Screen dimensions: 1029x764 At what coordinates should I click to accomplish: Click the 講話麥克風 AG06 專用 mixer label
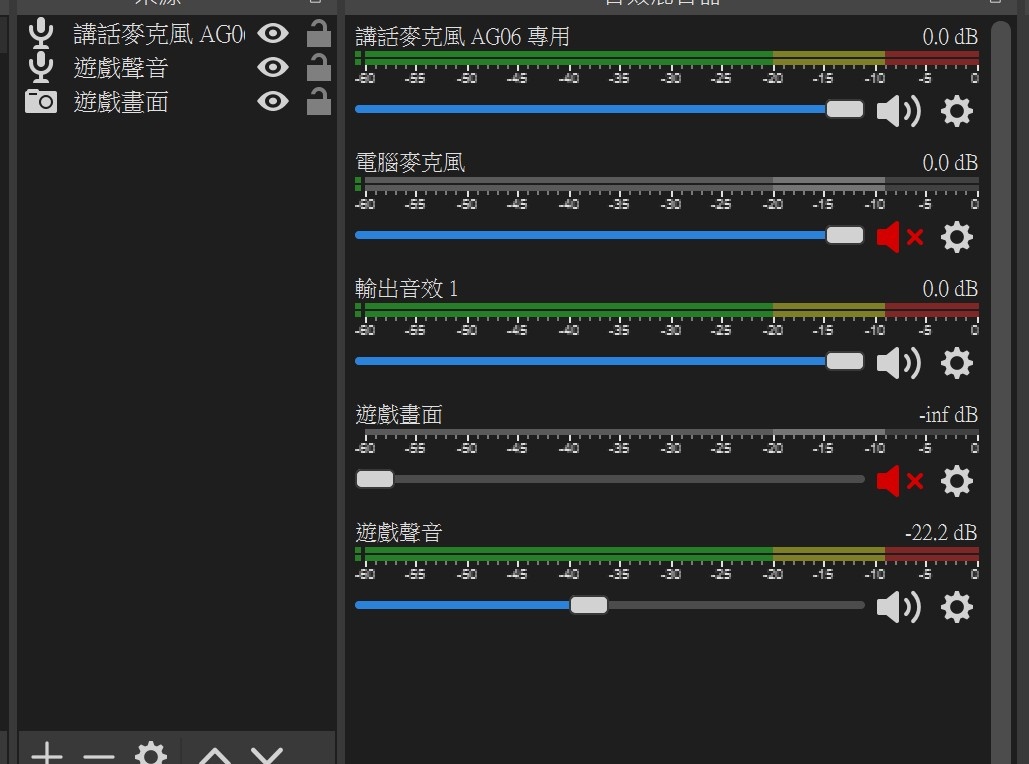pyautogui.click(x=462, y=37)
